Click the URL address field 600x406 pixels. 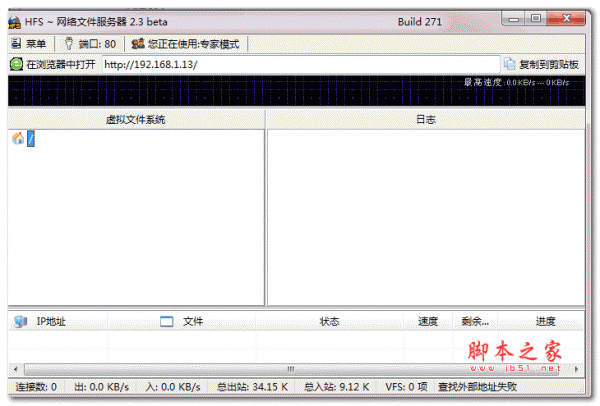301,64
